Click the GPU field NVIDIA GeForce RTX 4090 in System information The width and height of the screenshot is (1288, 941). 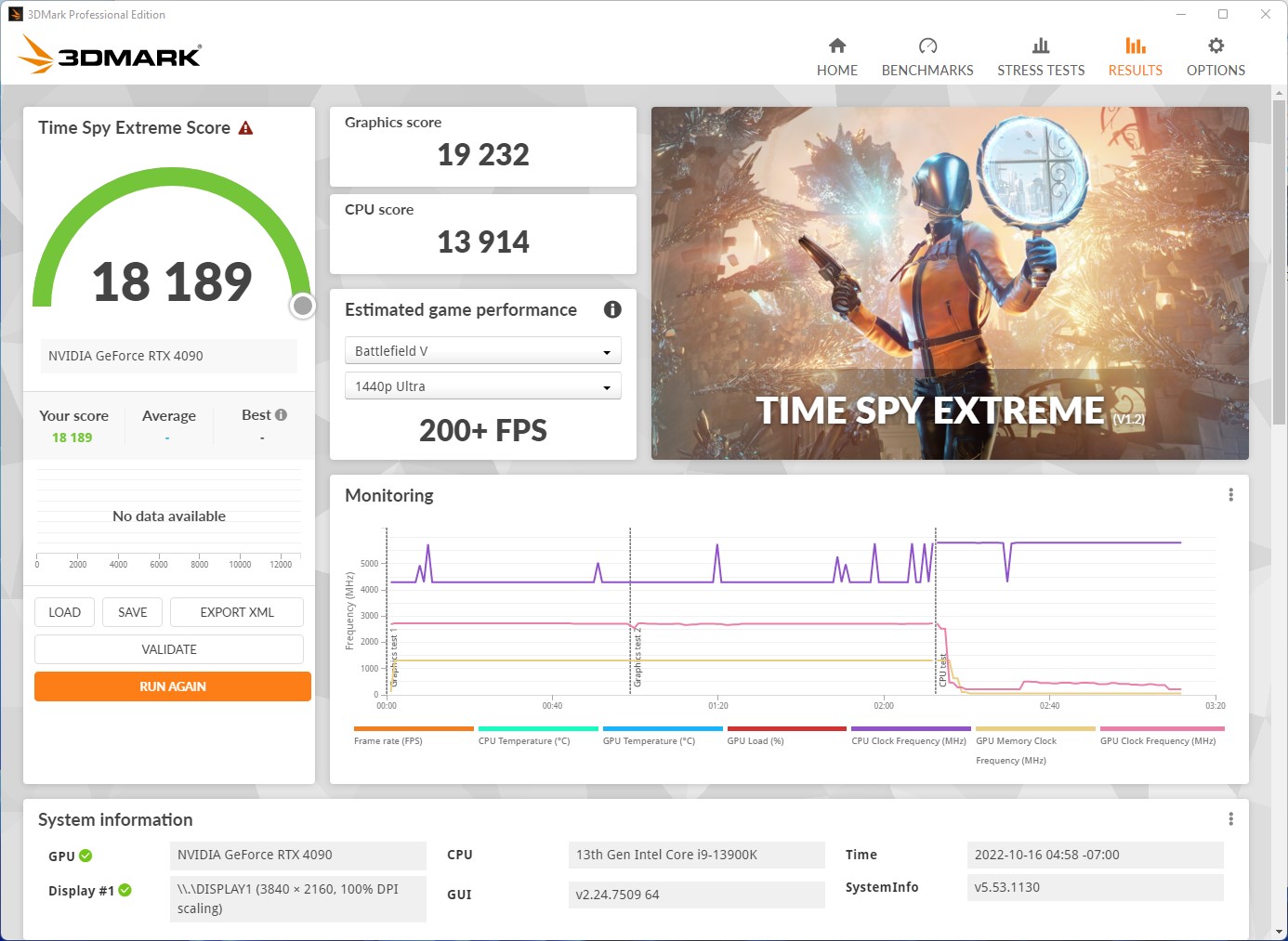[x=297, y=855]
